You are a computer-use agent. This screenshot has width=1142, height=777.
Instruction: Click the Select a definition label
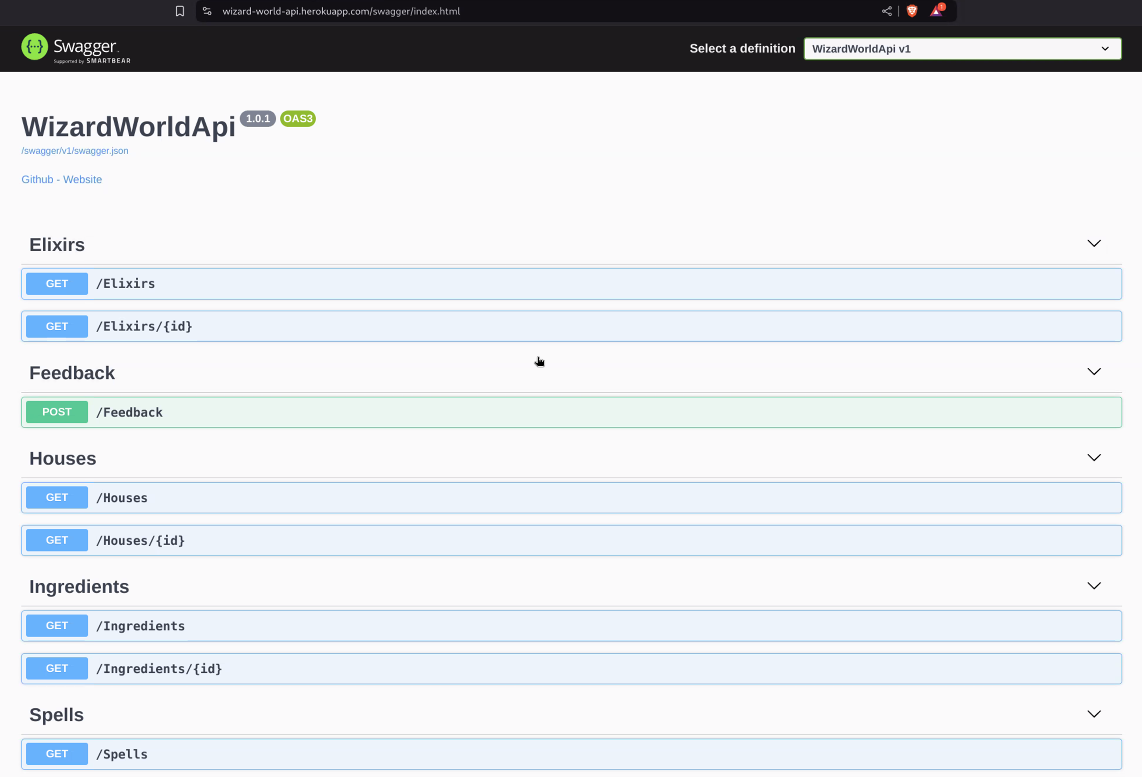click(742, 49)
